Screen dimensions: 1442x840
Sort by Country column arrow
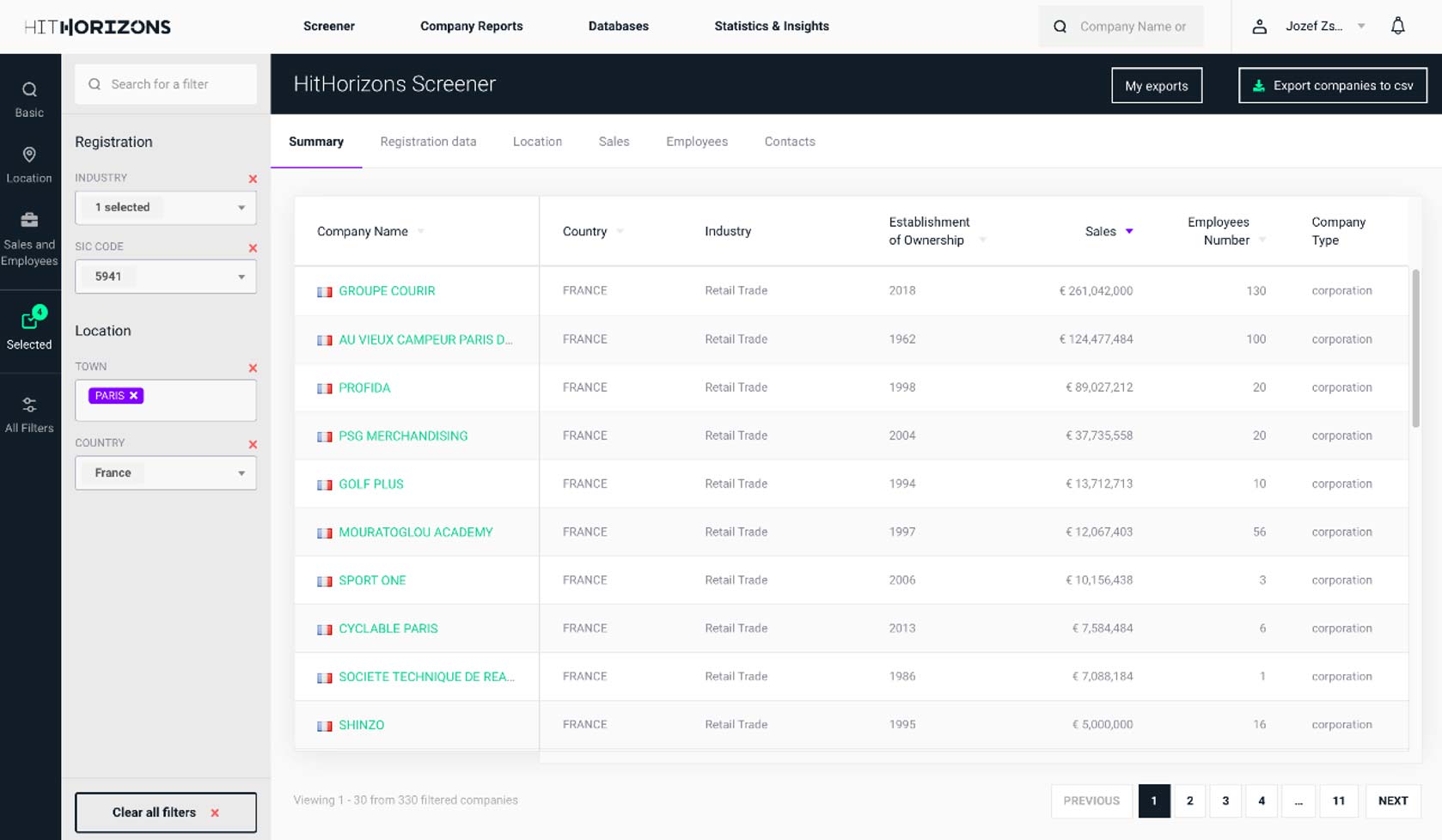620,232
